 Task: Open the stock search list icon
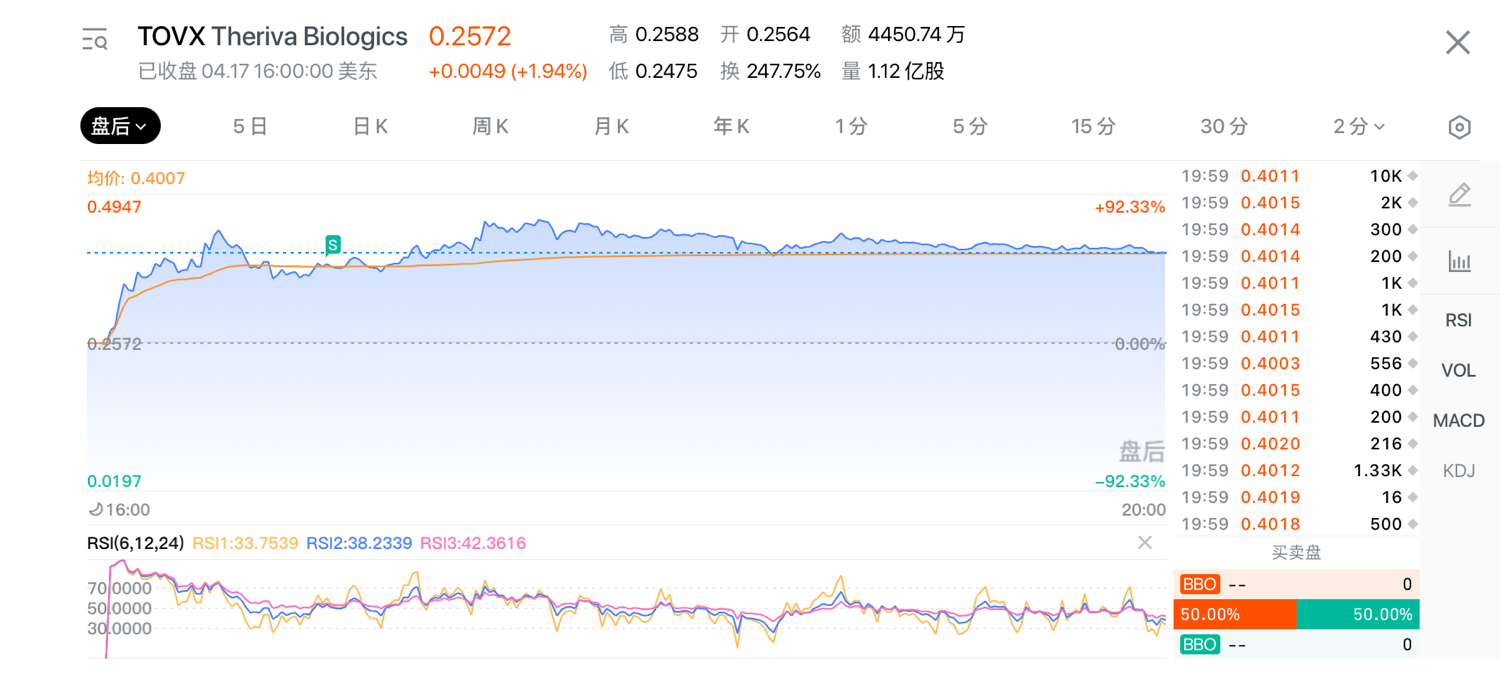click(x=94, y=40)
